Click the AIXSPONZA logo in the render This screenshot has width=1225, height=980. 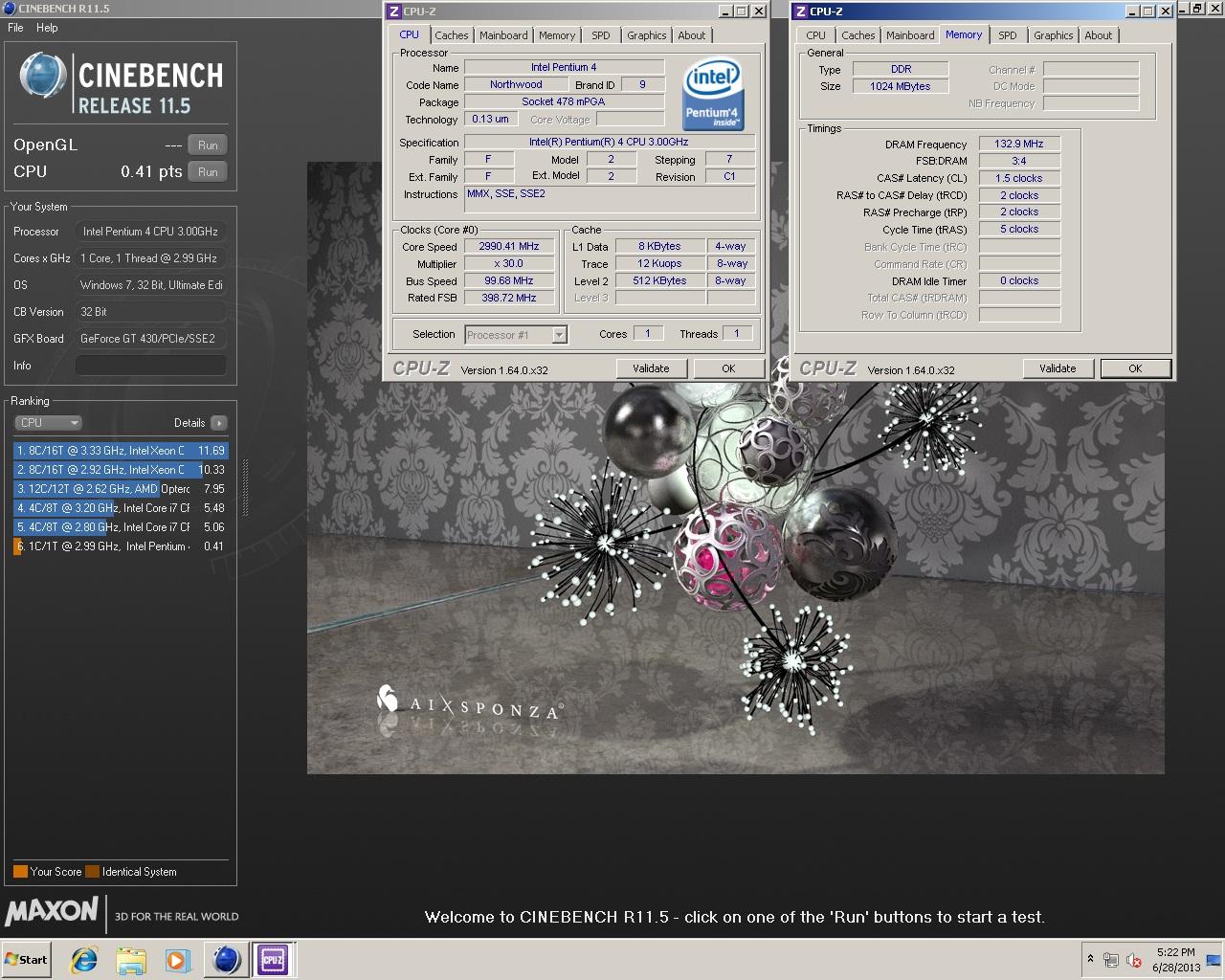click(x=468, y=706)
